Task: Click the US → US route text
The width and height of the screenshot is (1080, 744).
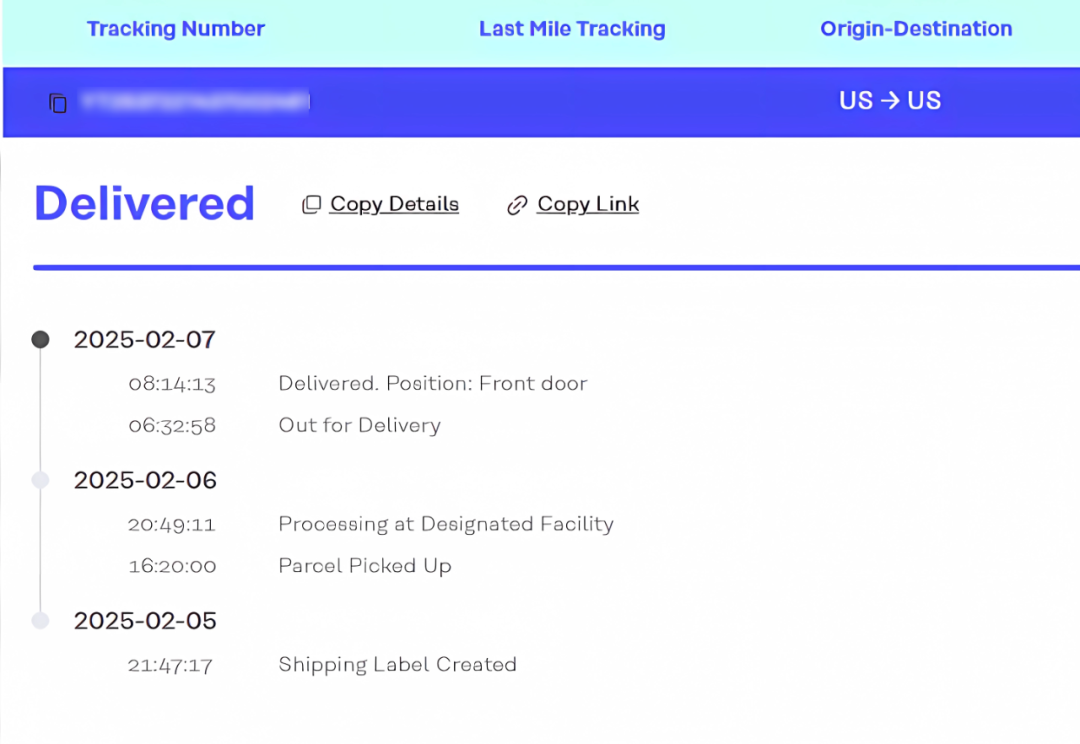Action: [x=890, y=101]
